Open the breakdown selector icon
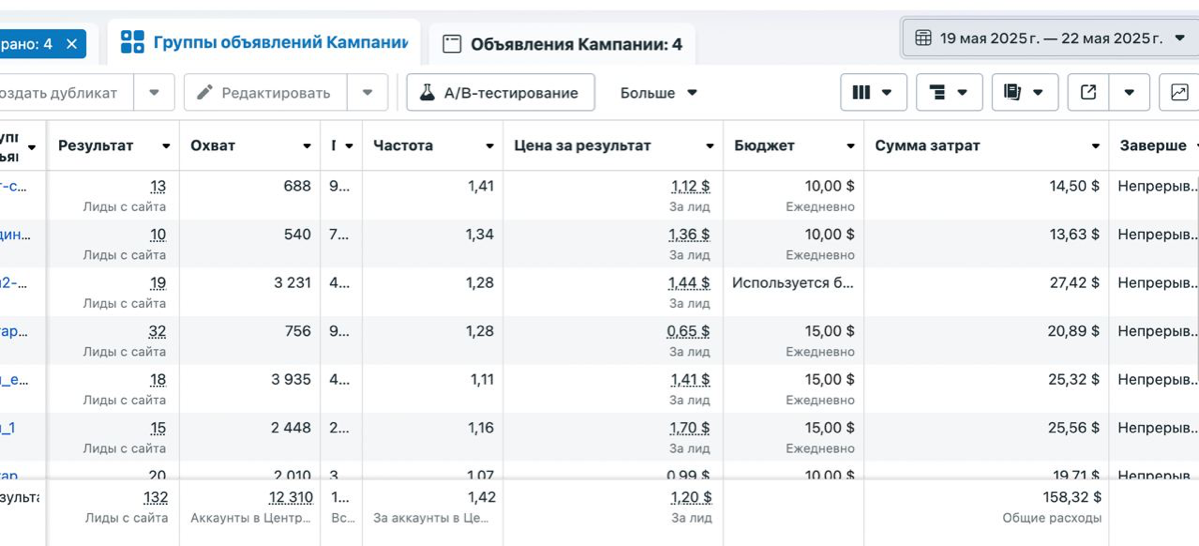The image size is (1199, 546). pos(949,93)
